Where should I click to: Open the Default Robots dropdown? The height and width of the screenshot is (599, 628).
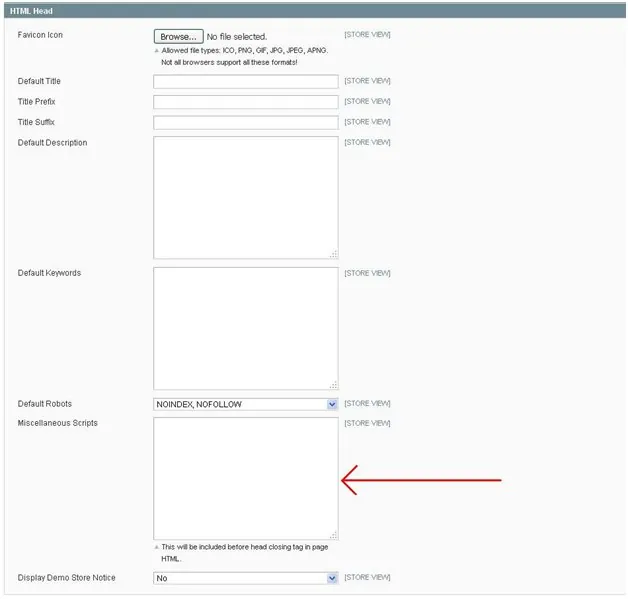[246, 404]
